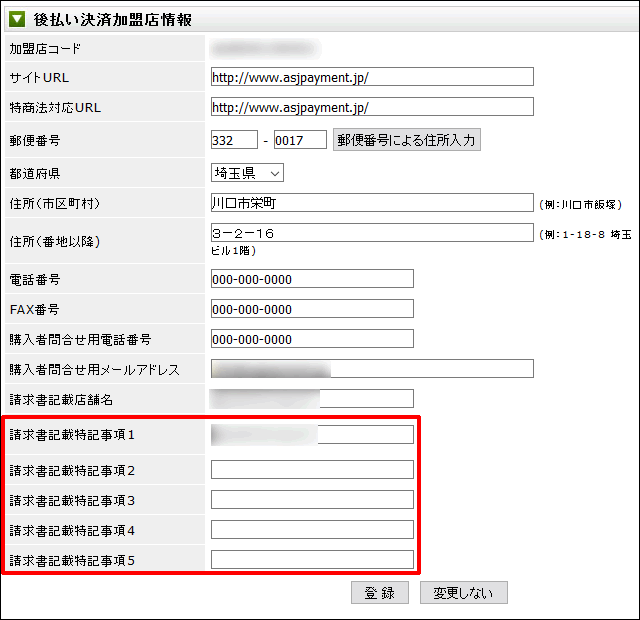Collapse section with green triangle header icon

(17, 19)
